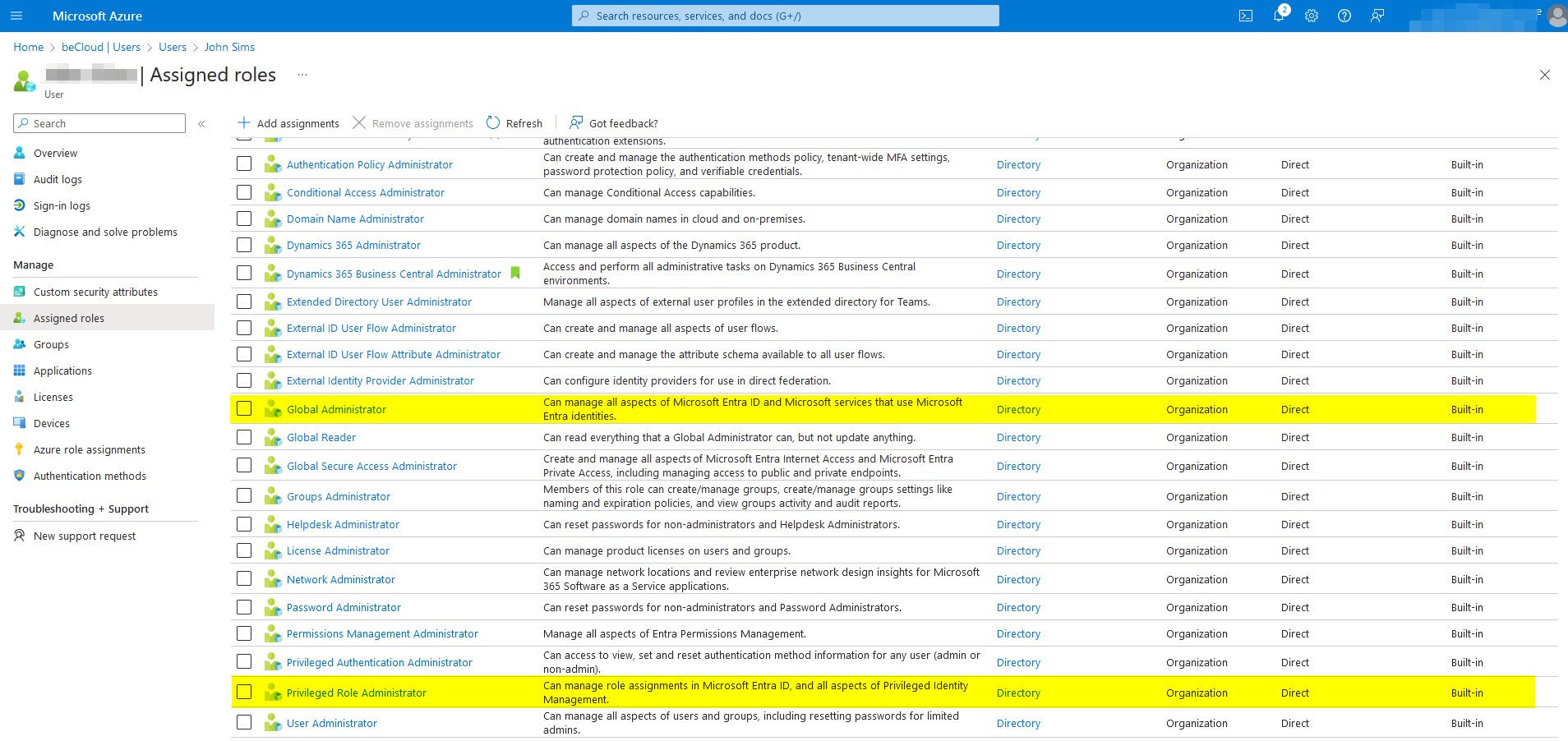Click the Azure role assignments key icon
1568x741 pixels.
pyautogui.click(x=20, y=449)
